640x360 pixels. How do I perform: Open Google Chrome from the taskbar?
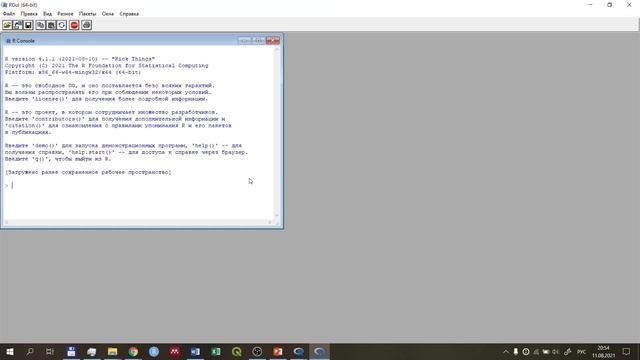133,351
